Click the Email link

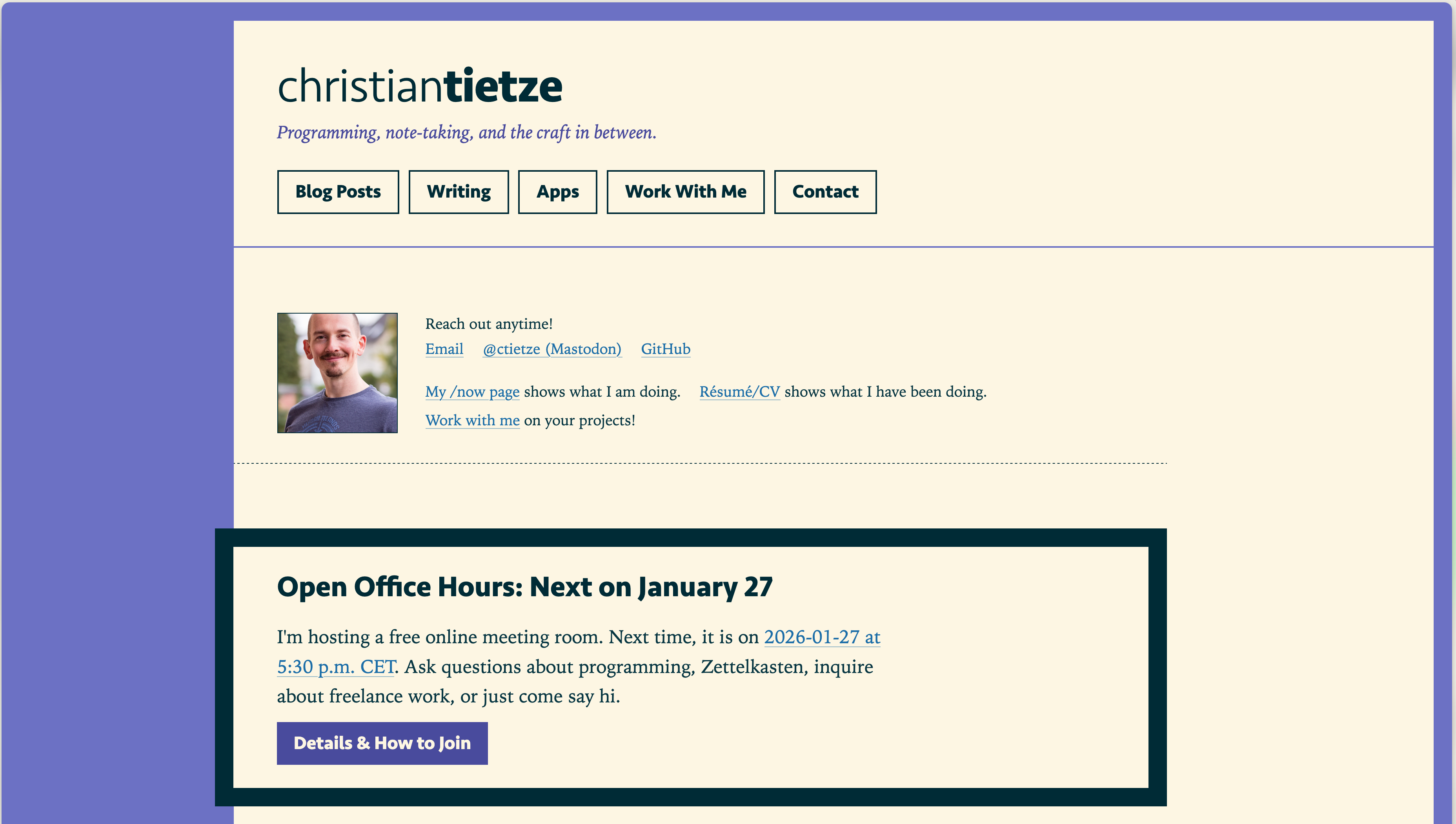444,349
